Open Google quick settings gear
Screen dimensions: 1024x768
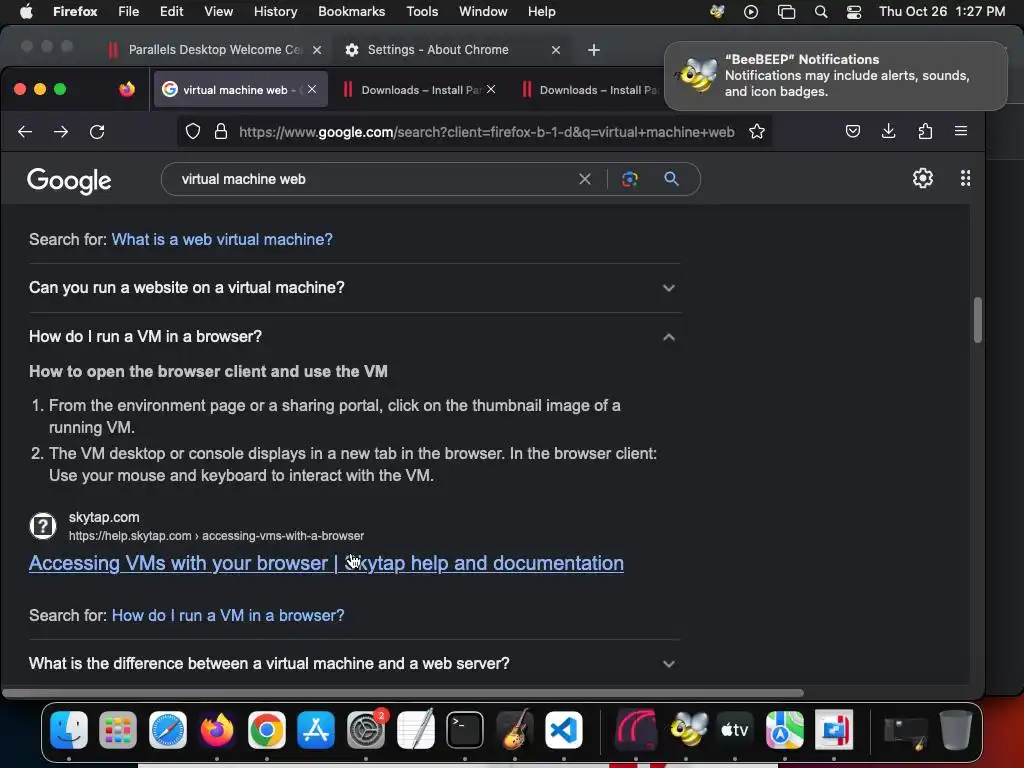(923, 178)
